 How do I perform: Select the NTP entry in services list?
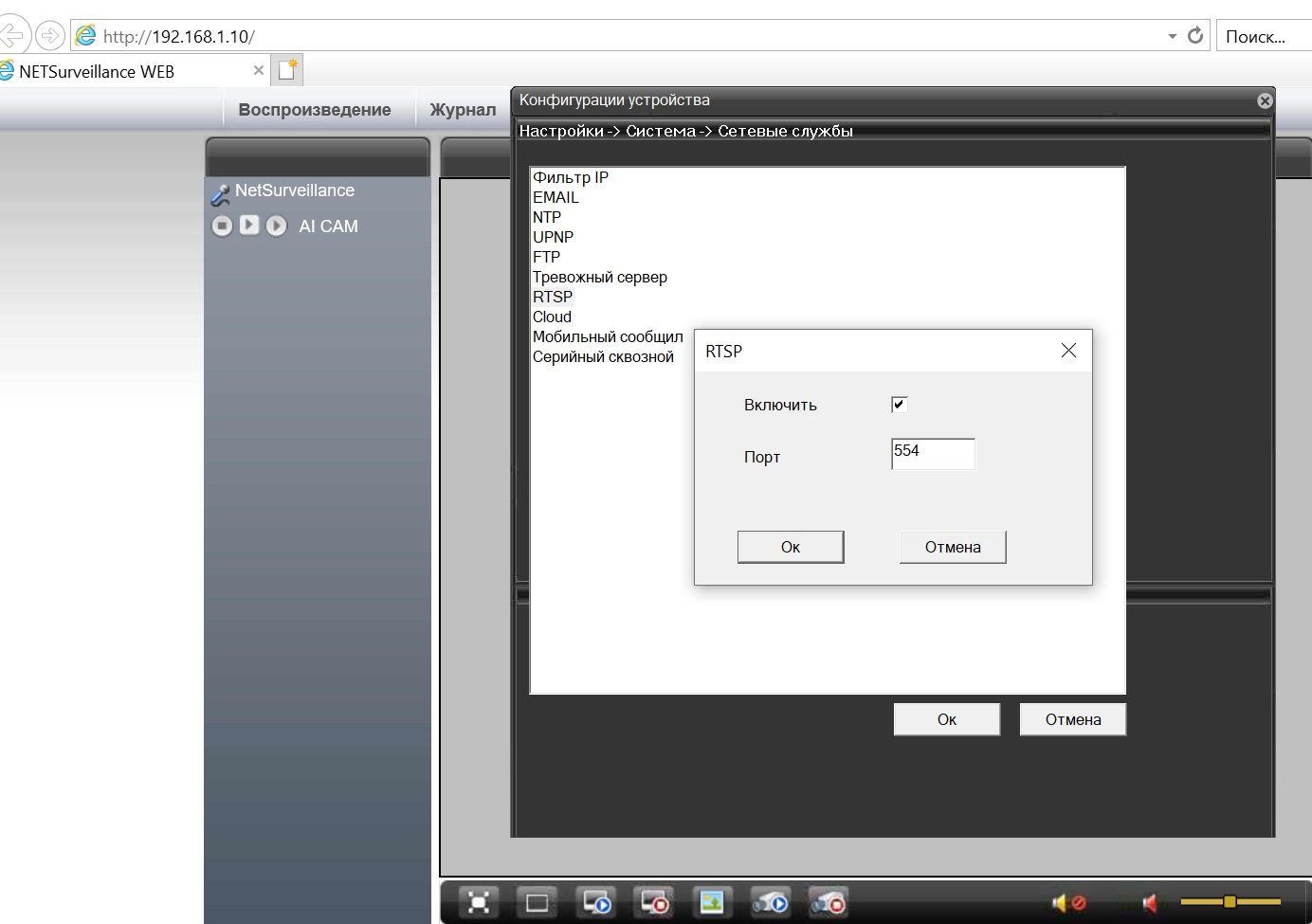(x=547, y=217)
